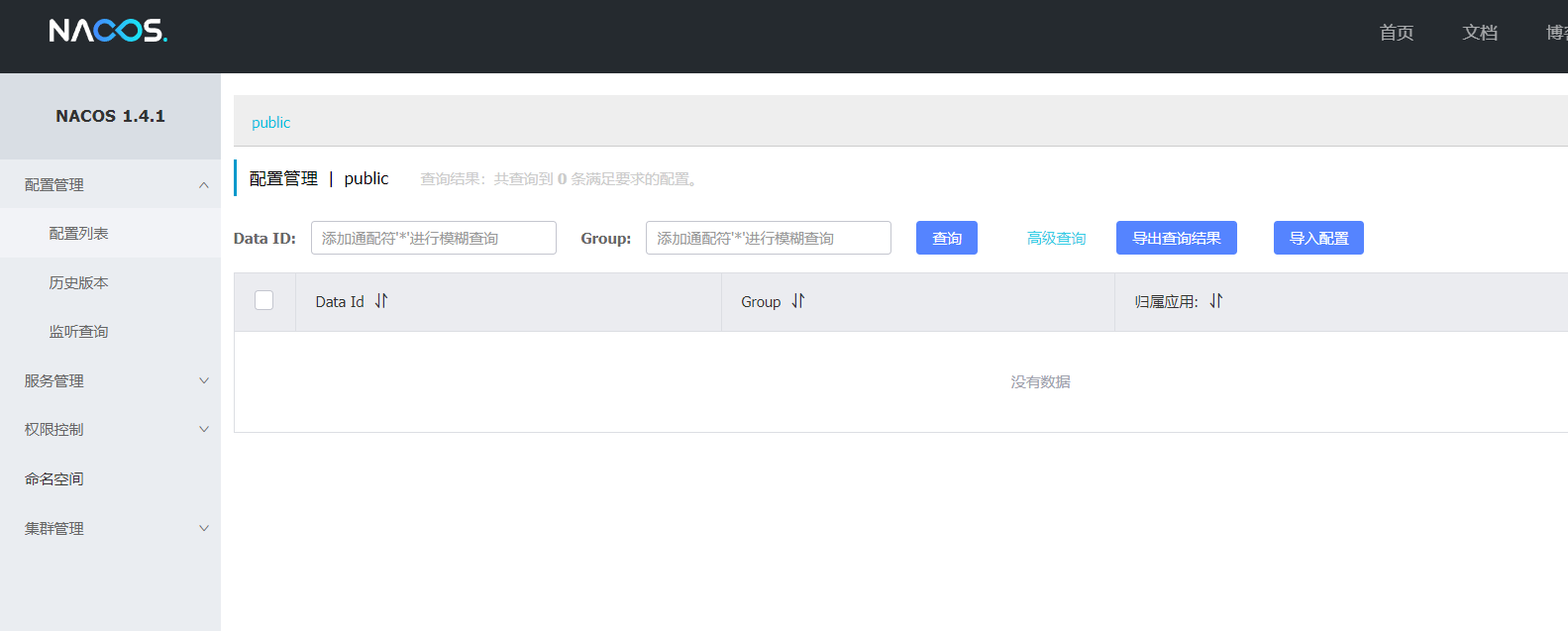Viewport: 1568px width, 631px height.
Task: Sort the table by Data Id
Action: 381,301
